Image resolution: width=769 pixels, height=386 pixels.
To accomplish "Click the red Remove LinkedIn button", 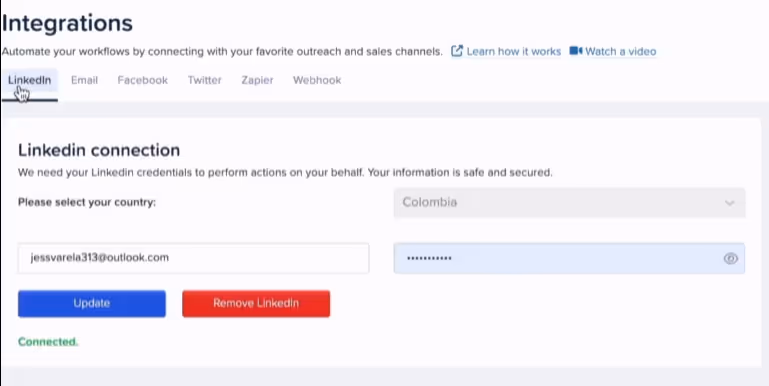I will (256, 304).
